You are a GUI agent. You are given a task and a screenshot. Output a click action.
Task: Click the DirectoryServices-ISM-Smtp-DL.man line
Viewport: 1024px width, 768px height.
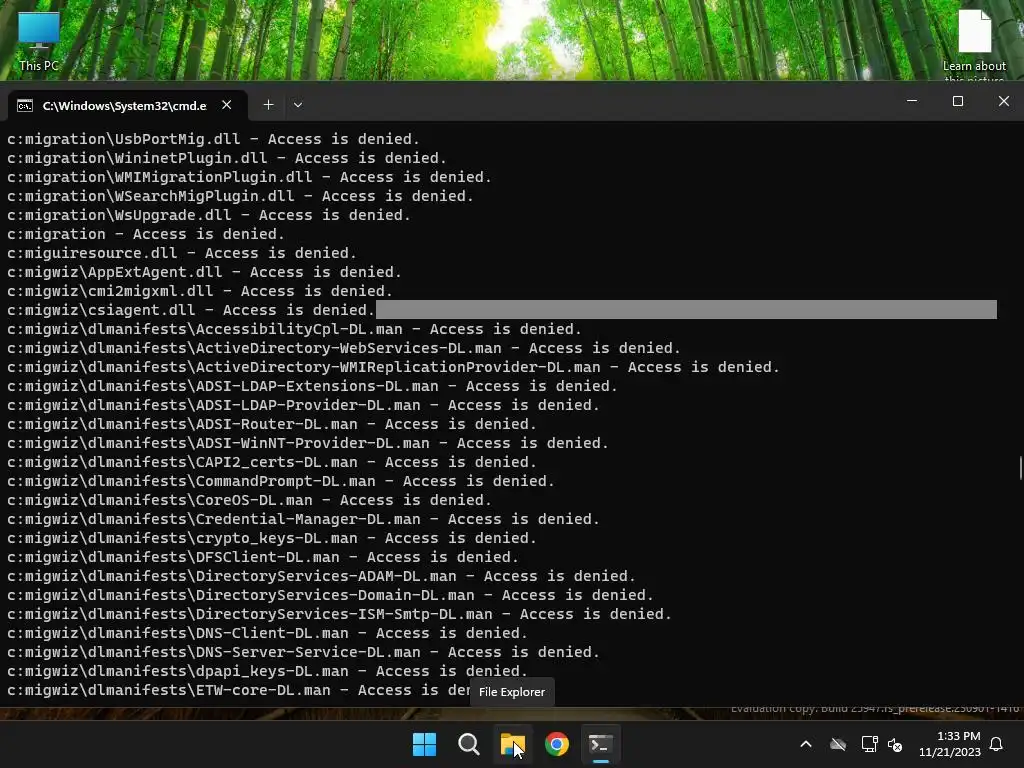click(x=339, y=614)
